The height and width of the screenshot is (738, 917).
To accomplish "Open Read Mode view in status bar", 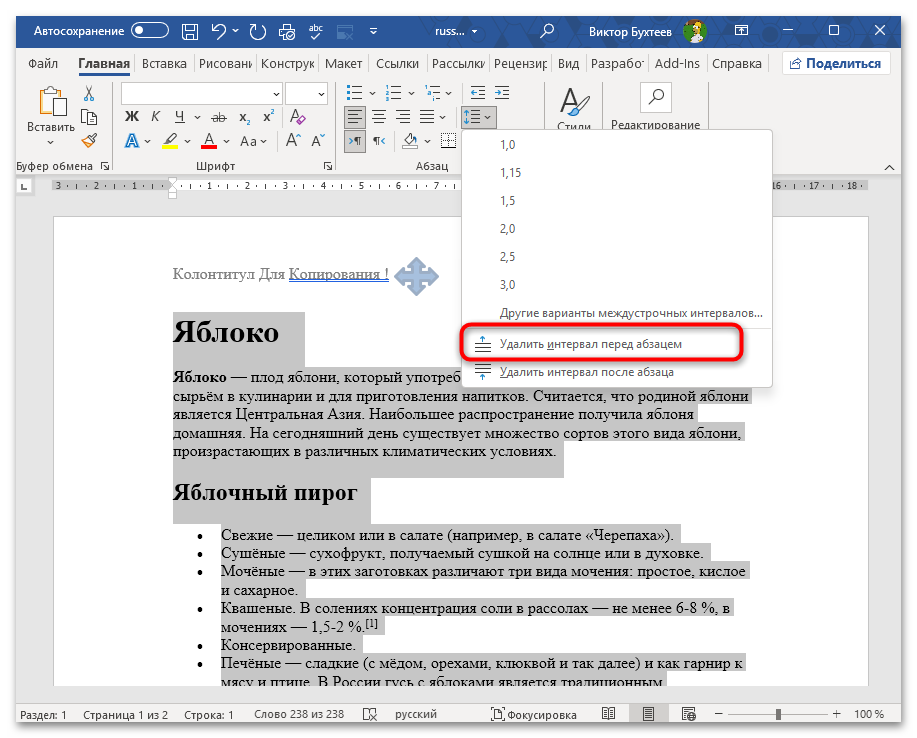I will (608, 713).
